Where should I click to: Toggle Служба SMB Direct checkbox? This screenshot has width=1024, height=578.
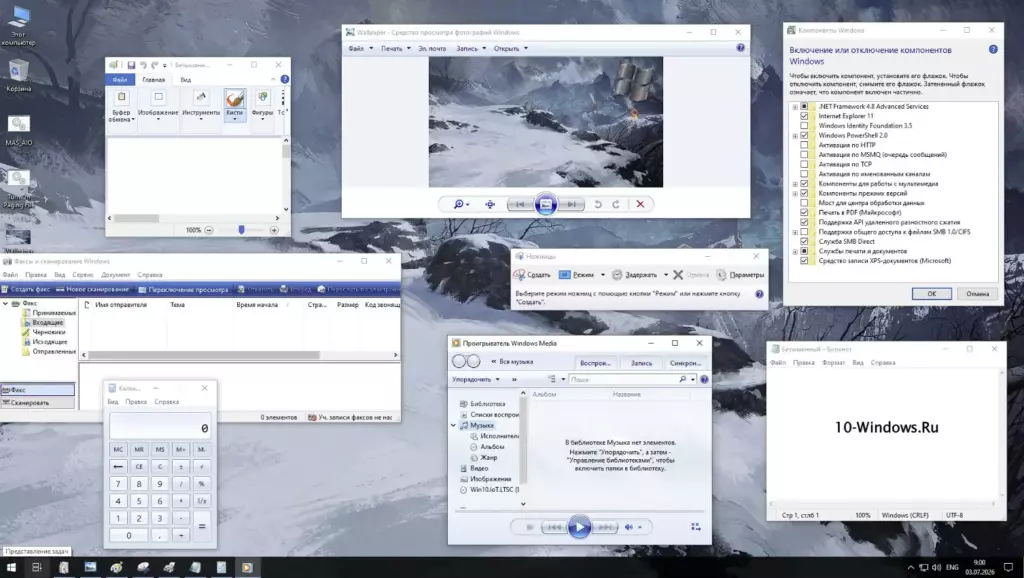(x=804, y=241)
